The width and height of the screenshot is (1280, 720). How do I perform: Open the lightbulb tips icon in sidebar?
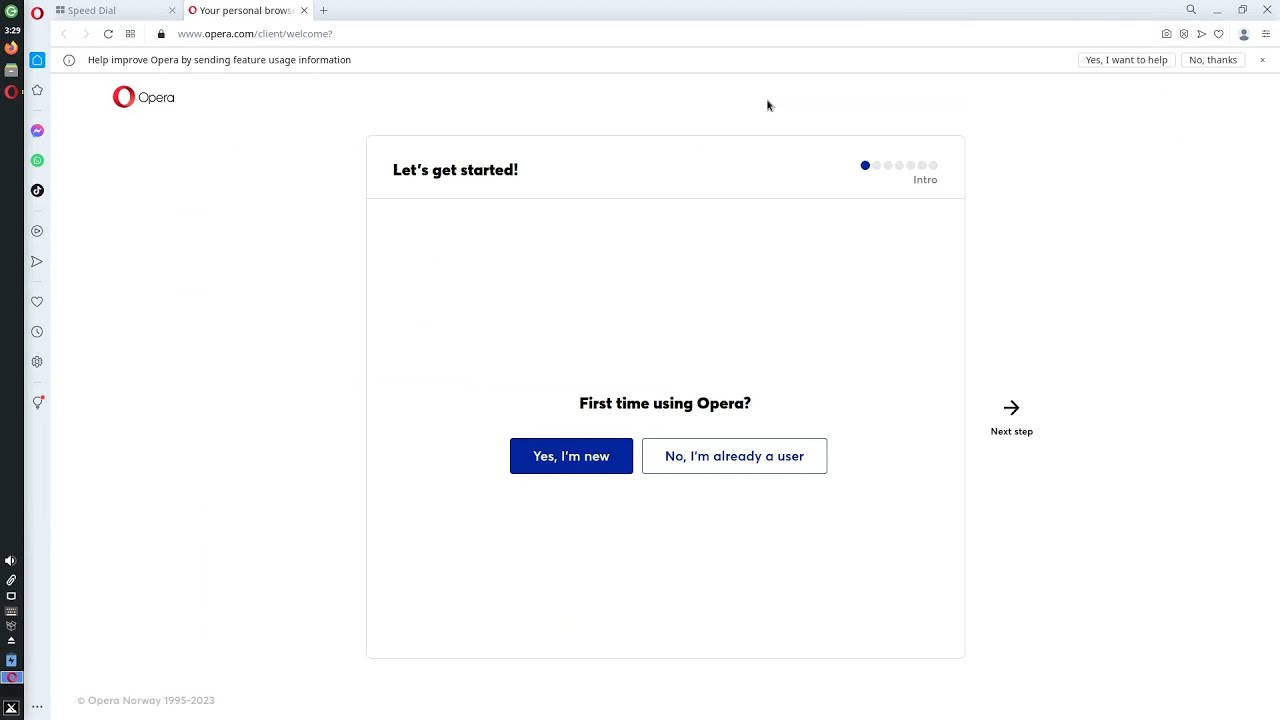(x=37, y=403)
